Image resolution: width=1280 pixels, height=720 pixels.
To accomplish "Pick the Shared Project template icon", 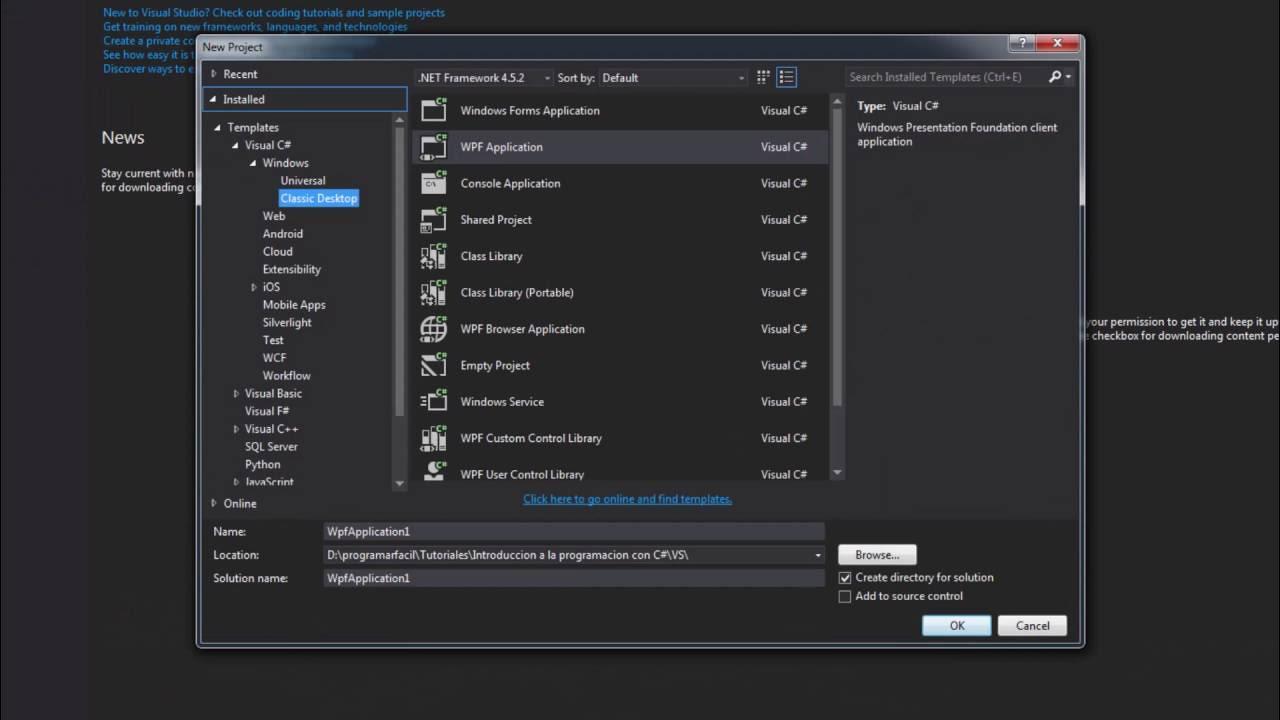I will click(x=434, y=220).
